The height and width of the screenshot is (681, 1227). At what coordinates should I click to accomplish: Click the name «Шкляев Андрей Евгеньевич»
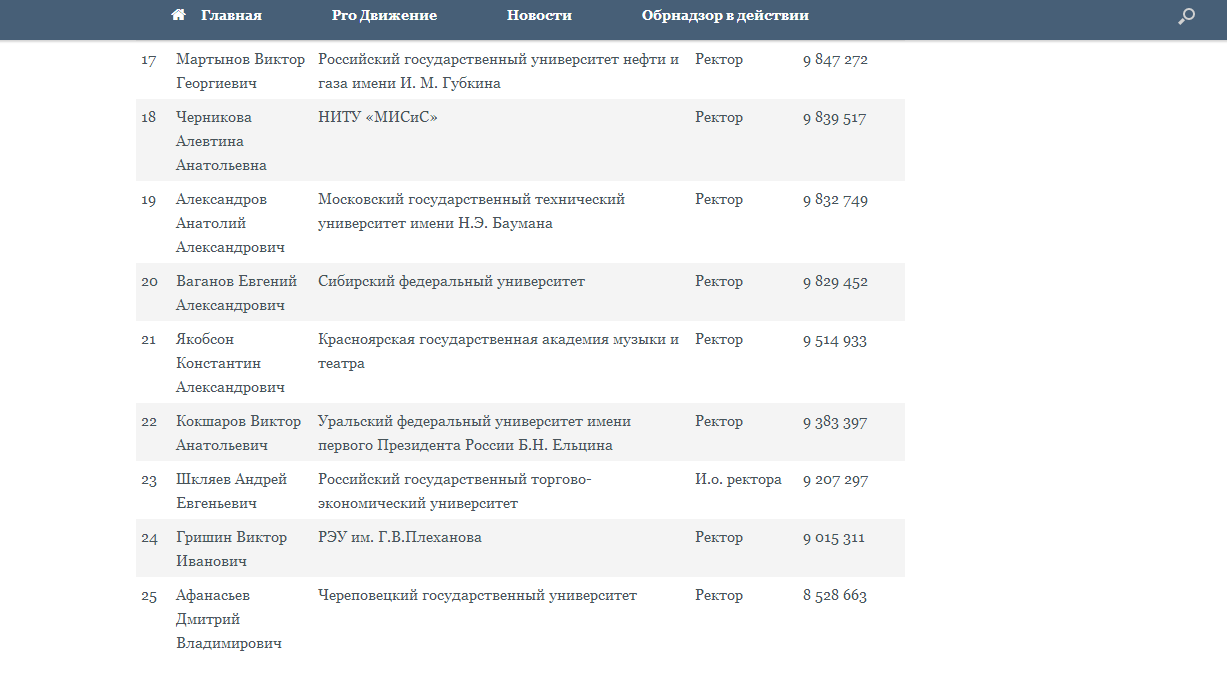pyautogui.click(x=231, y=491)
